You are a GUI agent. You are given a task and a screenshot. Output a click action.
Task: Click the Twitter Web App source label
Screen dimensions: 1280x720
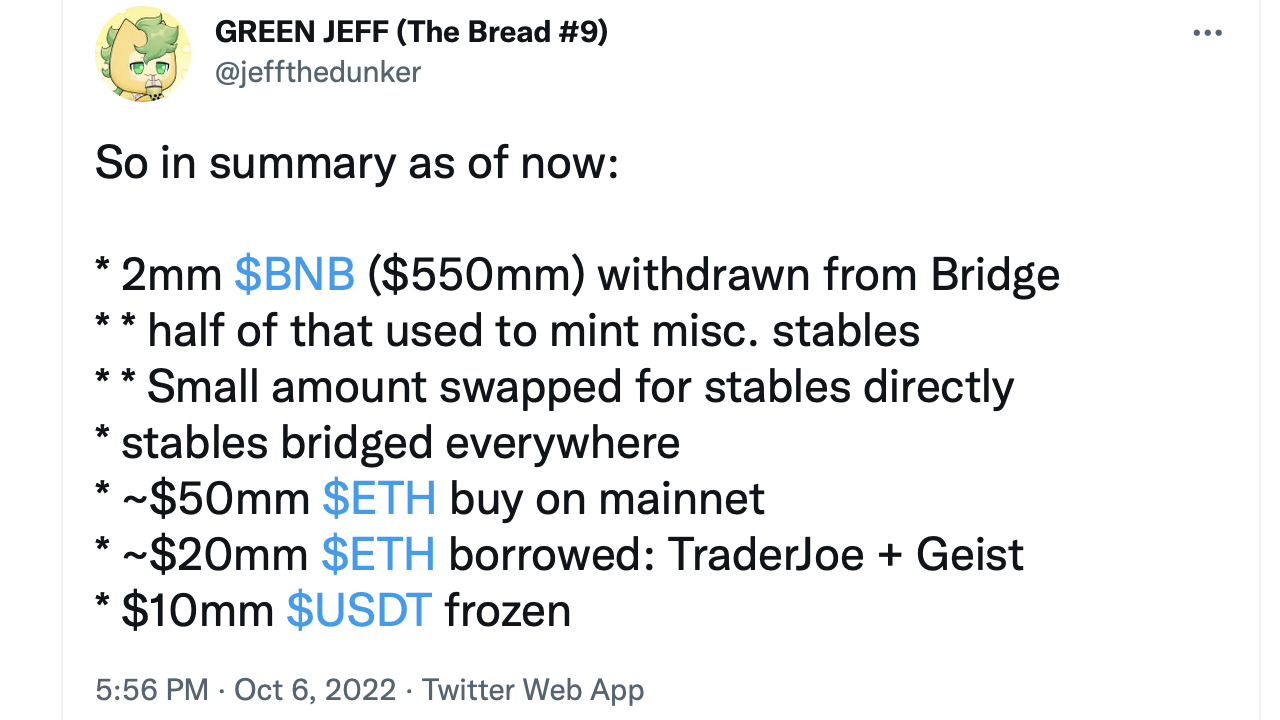pos(533,690)
